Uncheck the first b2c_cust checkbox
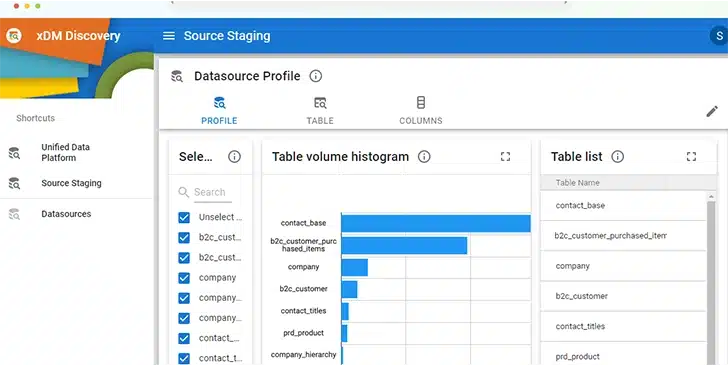This screenshot has width=728, height=366. click(x=184, y=238)
